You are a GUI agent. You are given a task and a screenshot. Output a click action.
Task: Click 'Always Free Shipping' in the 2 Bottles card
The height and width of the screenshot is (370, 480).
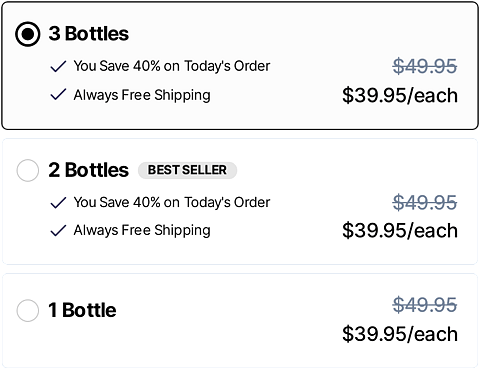[142, 231]
